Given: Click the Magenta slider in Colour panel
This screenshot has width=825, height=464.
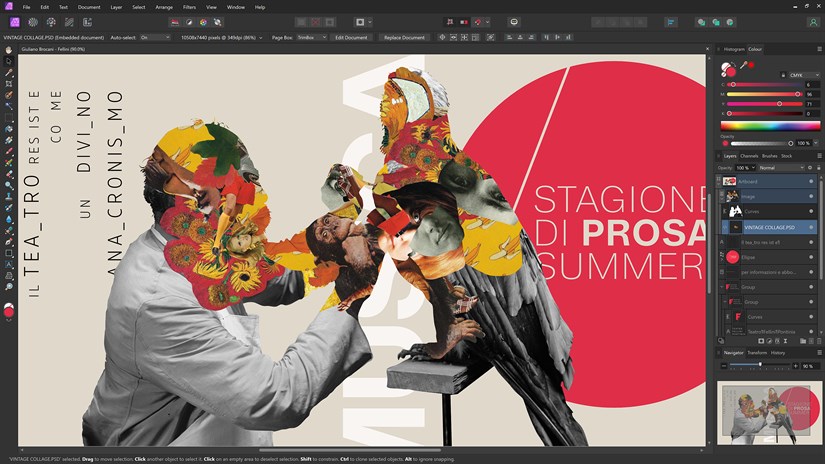Looking at the screenshot, I should 764,94.
